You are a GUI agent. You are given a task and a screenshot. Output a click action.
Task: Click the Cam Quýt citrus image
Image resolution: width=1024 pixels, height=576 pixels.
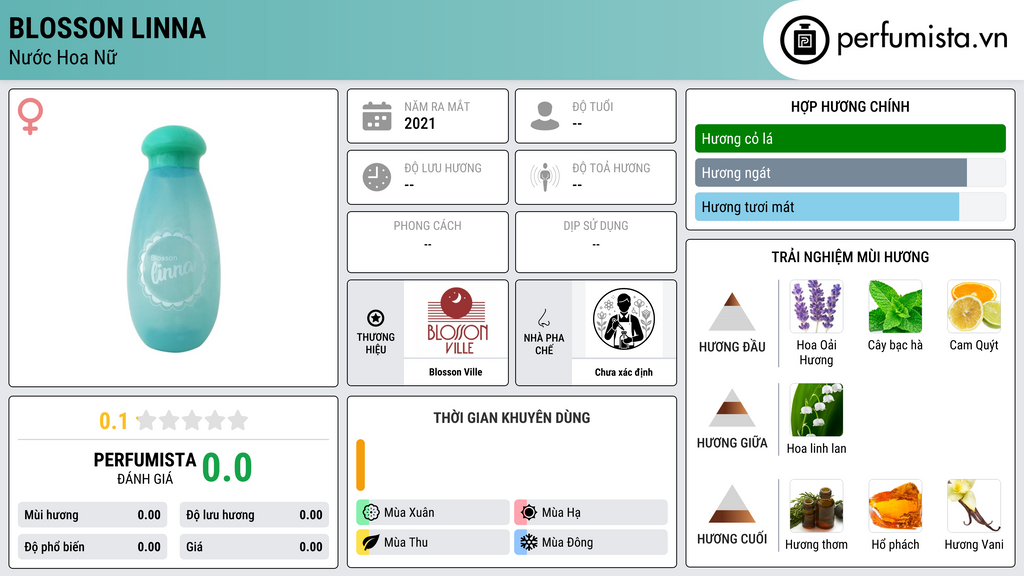click(974, 306)
